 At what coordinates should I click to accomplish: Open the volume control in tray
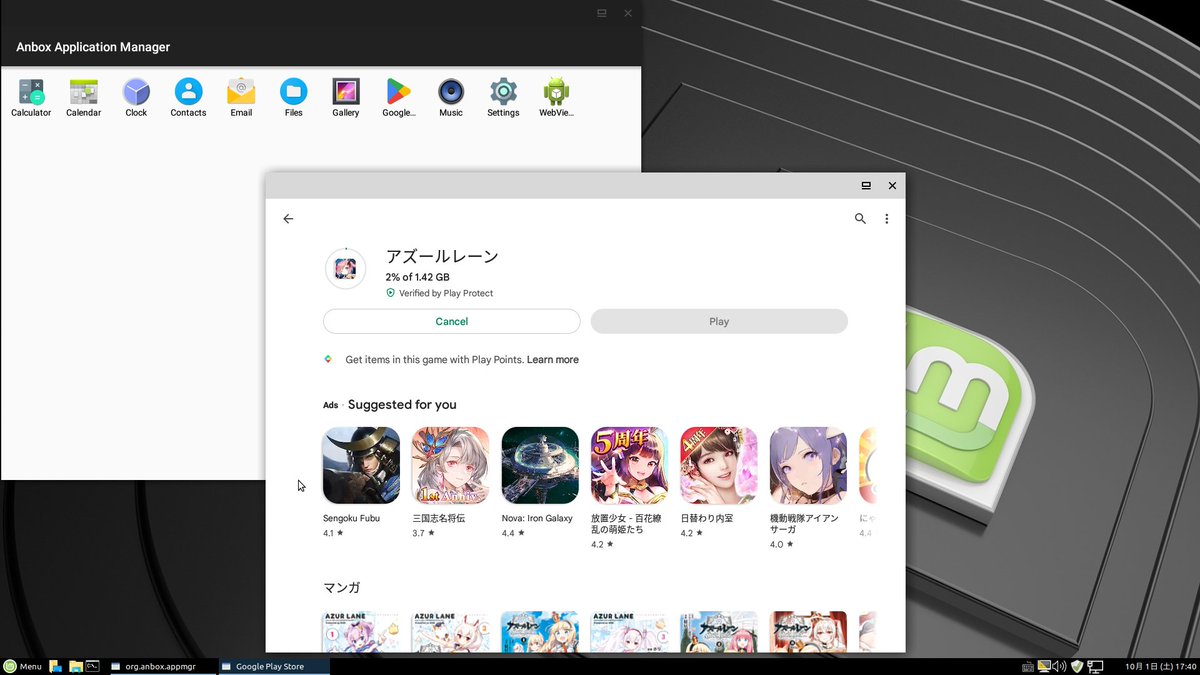point(1059,666)
